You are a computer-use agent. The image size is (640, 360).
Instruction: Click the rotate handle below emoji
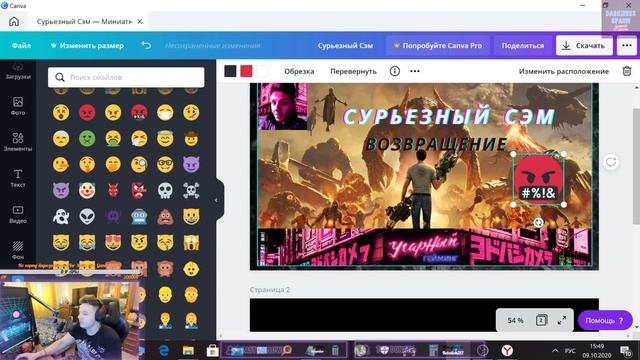(x=538, y=222)
